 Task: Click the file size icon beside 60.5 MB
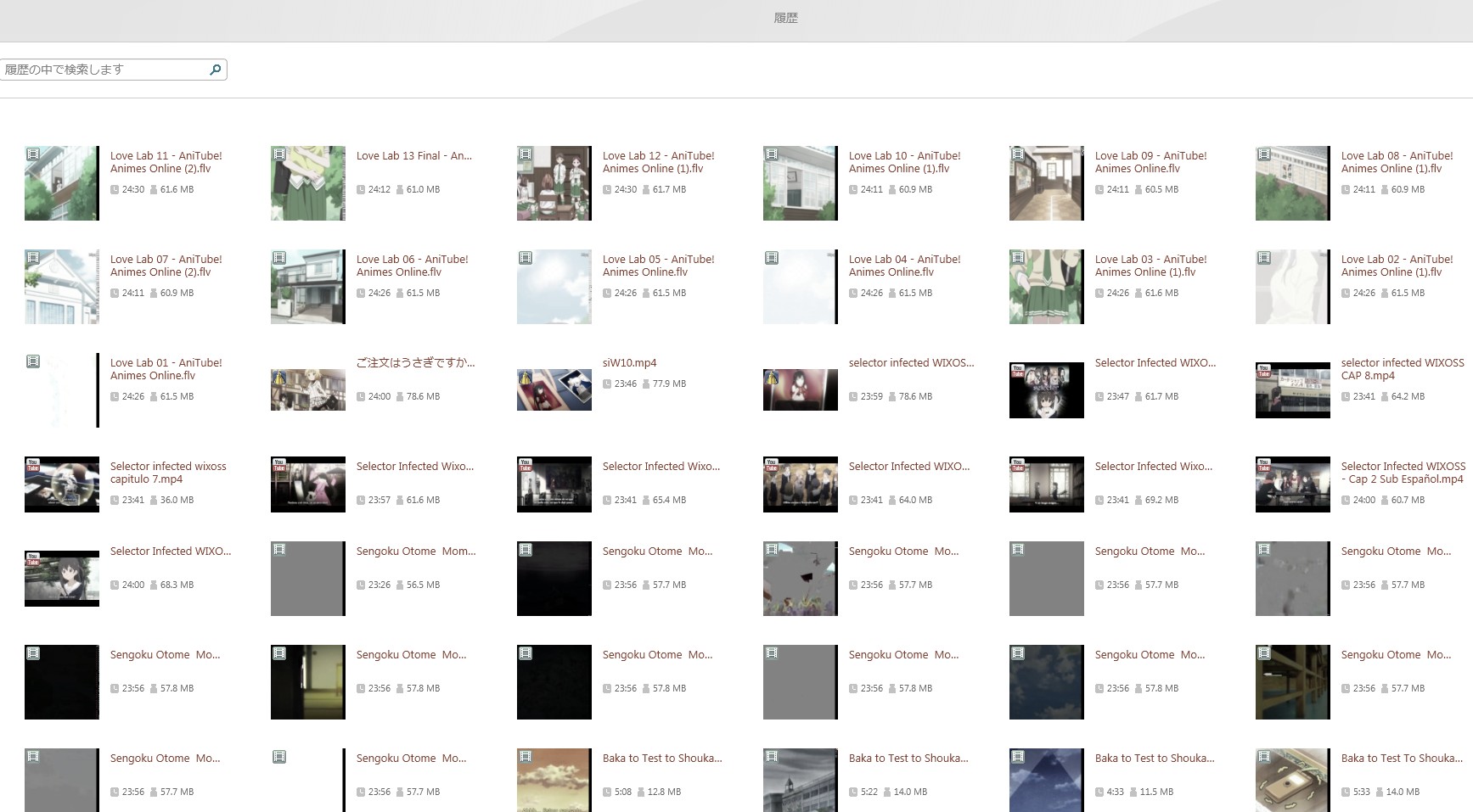click(x=1138, y=190)
